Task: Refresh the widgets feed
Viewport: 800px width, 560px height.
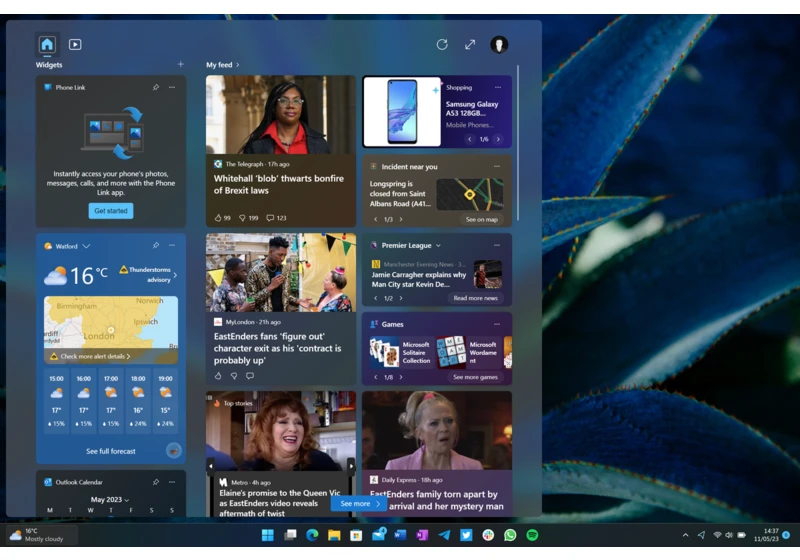Action: [x=442, y=45]
